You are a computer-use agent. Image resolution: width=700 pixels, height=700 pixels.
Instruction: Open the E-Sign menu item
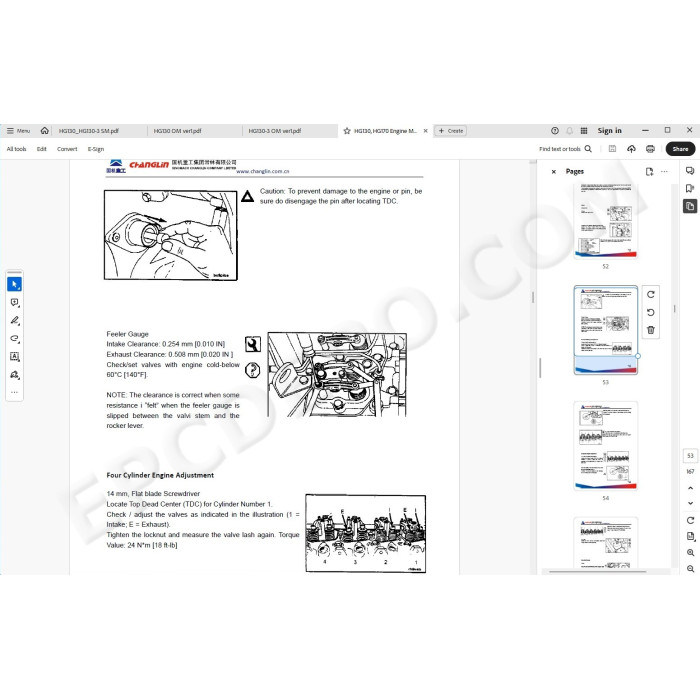tap(96, 149)
